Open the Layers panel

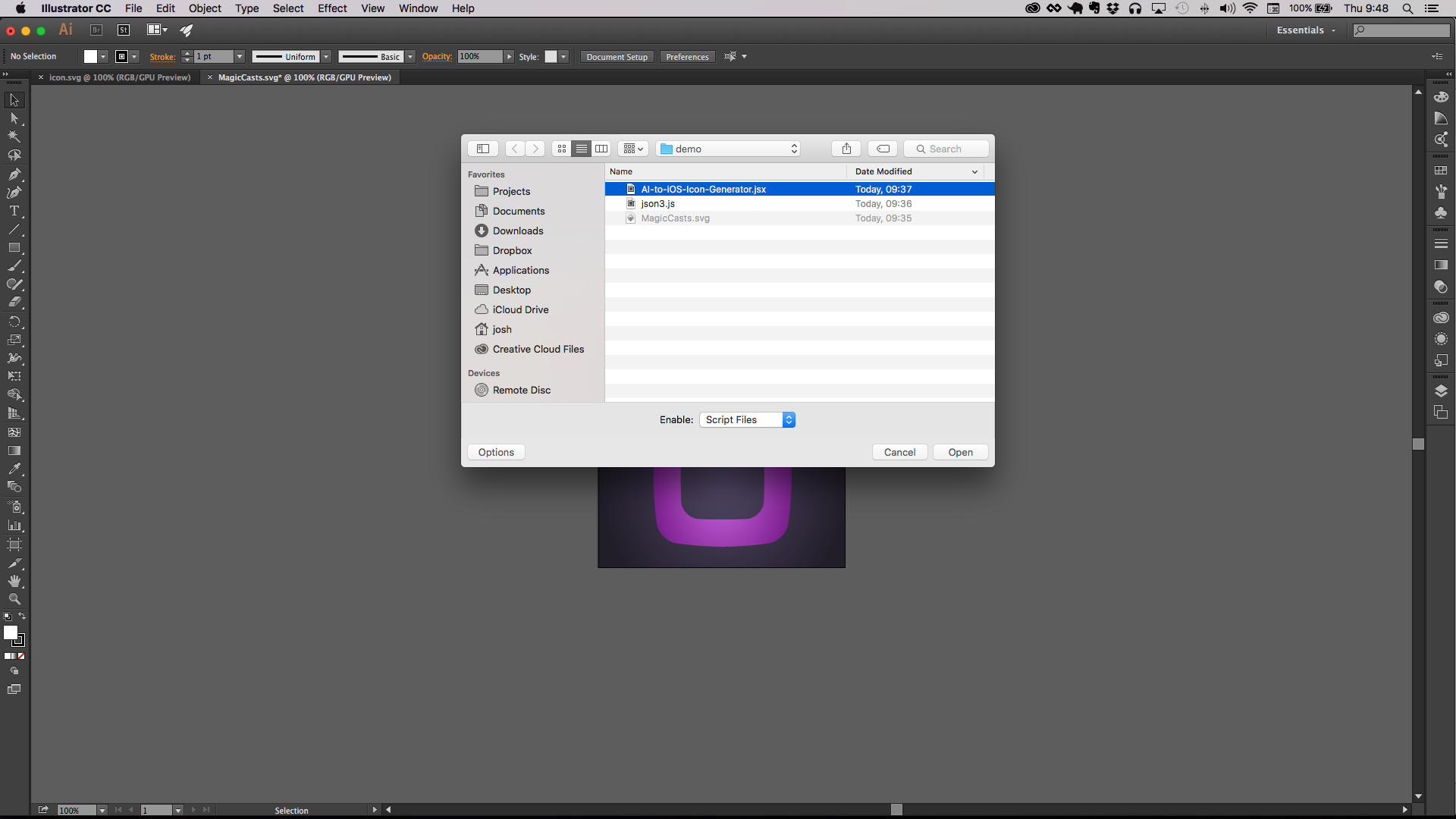[1442, 391]
